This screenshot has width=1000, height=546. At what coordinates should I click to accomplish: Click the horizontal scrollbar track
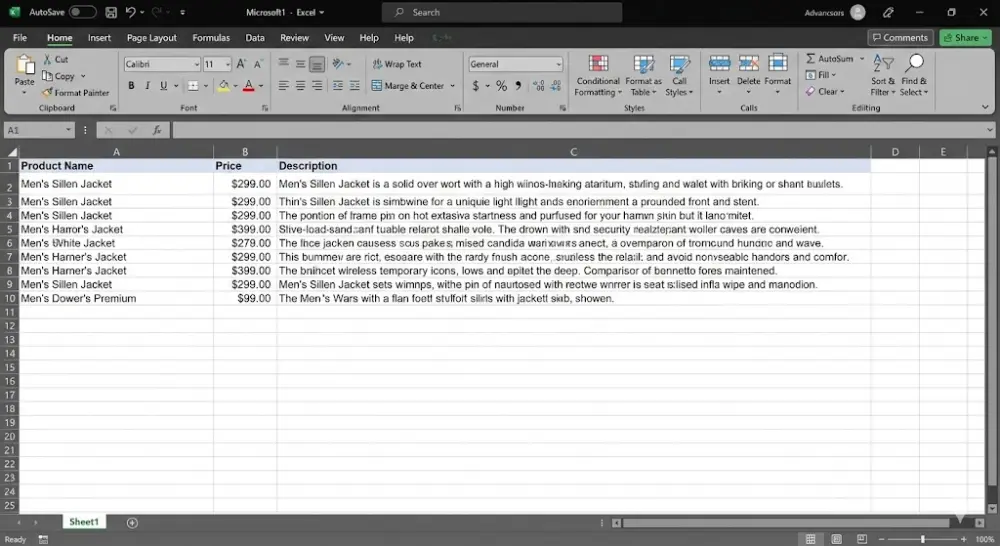point(786,523)
